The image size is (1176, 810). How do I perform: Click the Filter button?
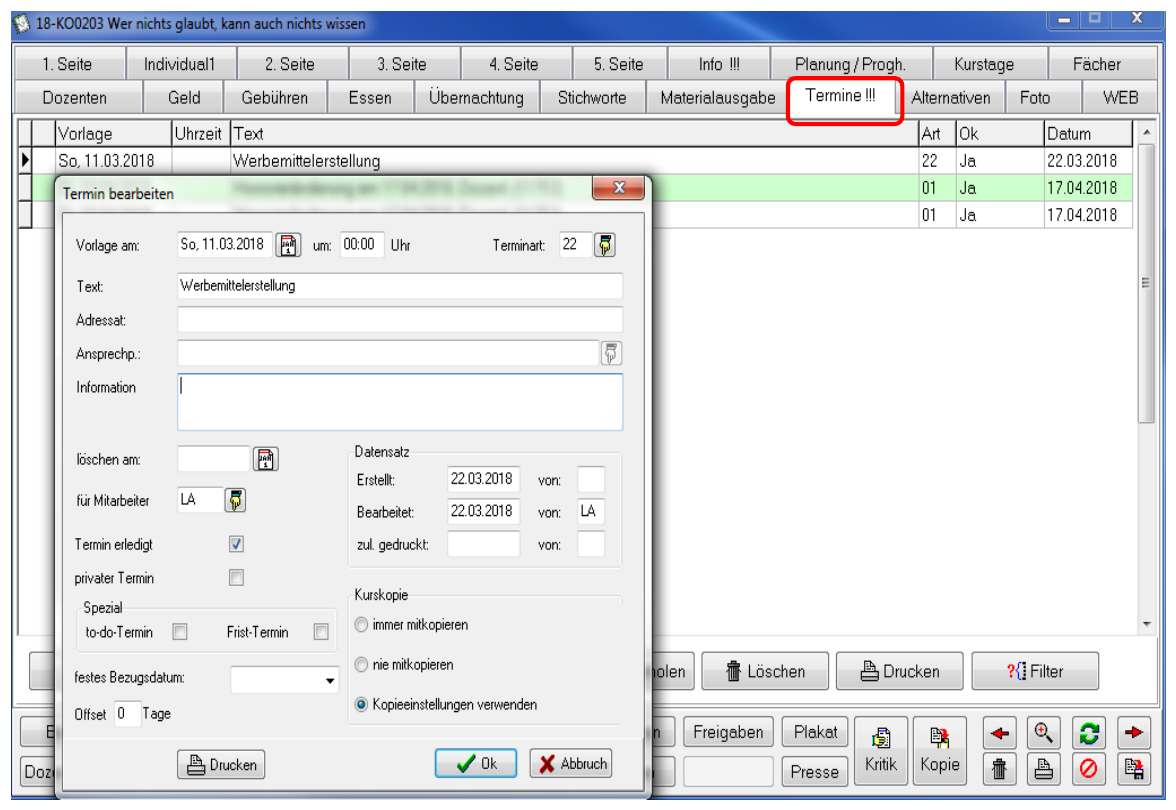tap(1035, 671)
